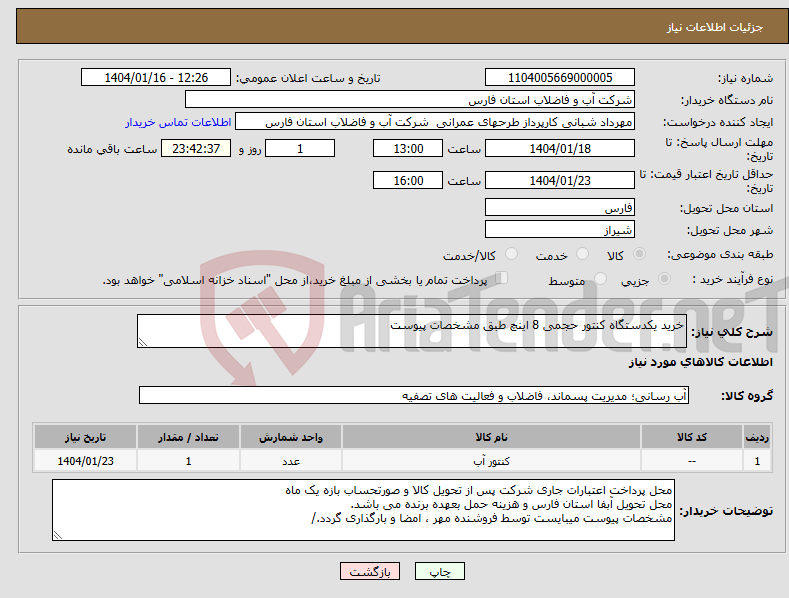Click the نام دستگاه خریدار field

pyautogui.click(x=410, y=100)
